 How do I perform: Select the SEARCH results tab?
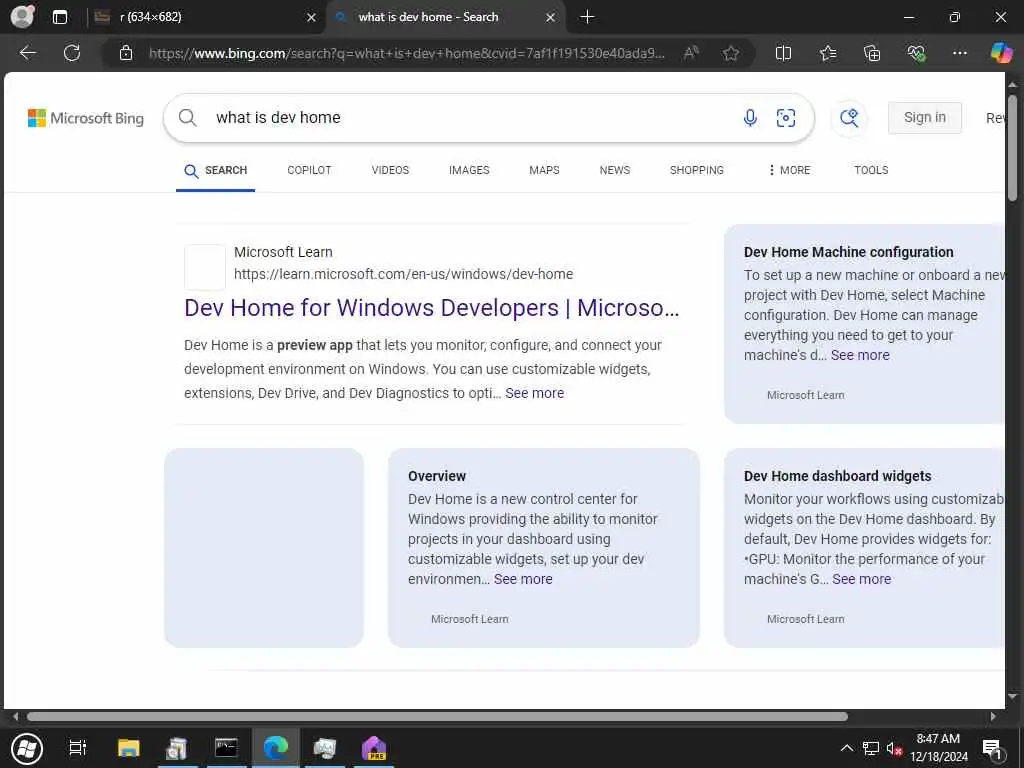[216, 170]
